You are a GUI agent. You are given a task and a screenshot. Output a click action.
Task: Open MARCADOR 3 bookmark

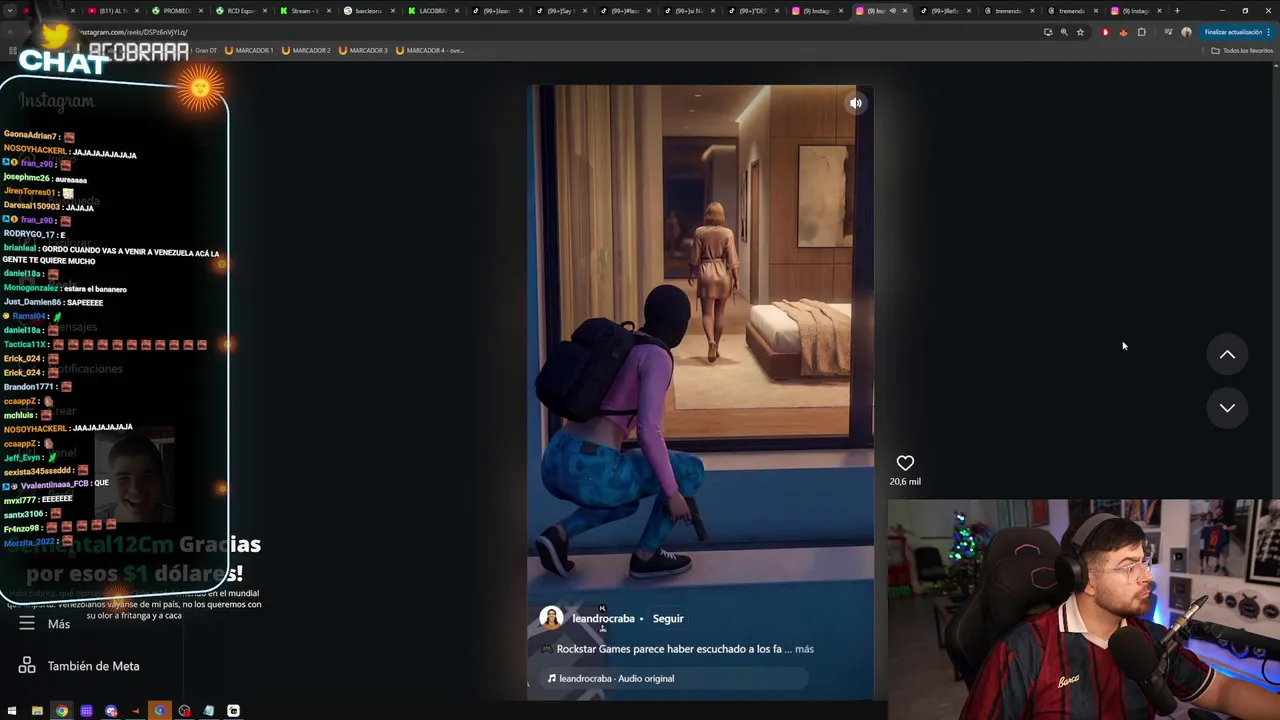(x=363, y=50)
